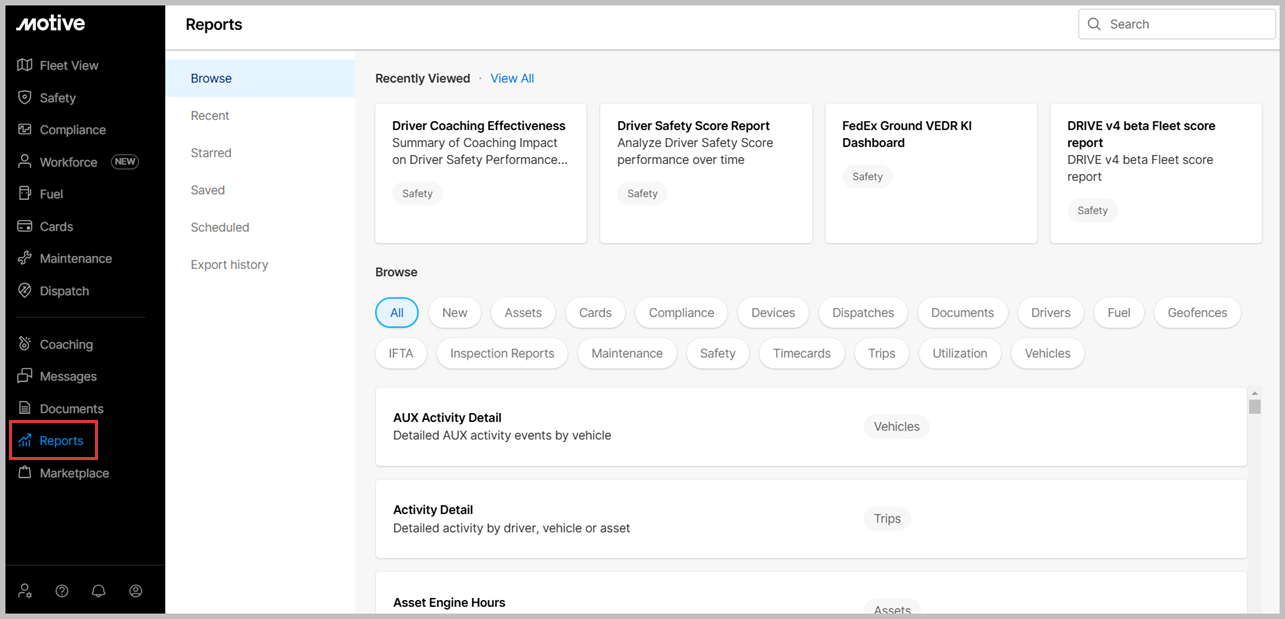
Task: Click the notifications bell icon
Action: point(98,591)
